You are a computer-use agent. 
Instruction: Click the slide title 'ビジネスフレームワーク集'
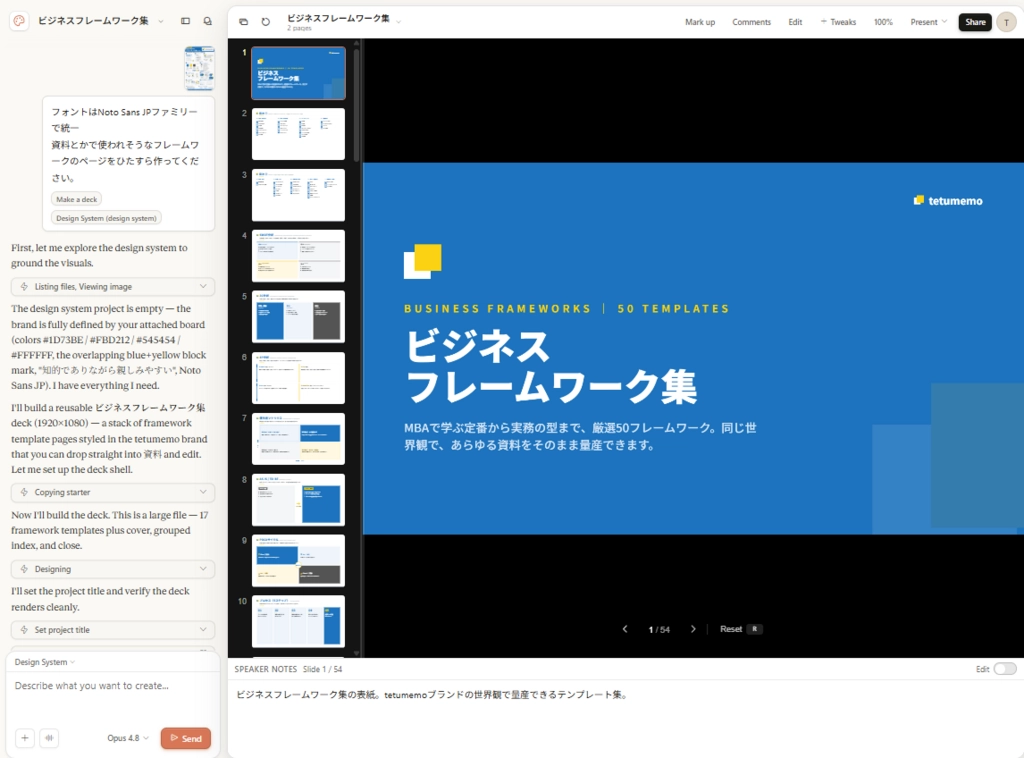point(551,366)
